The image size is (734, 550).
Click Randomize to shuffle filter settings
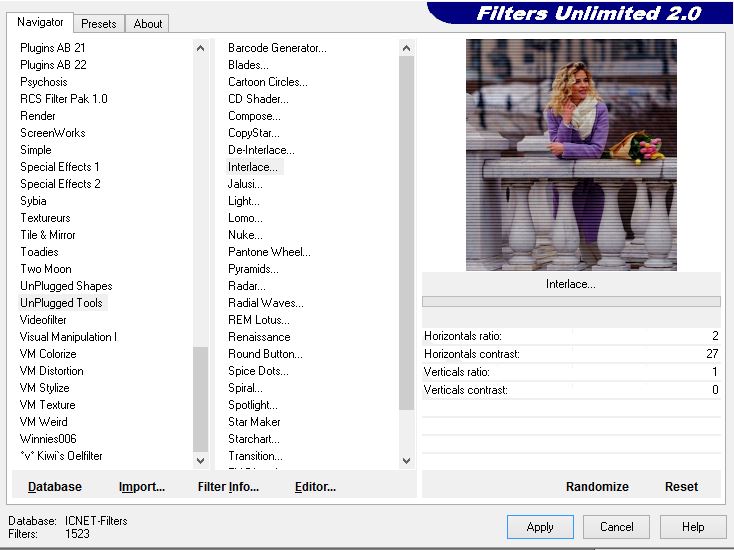coord(597,487)
